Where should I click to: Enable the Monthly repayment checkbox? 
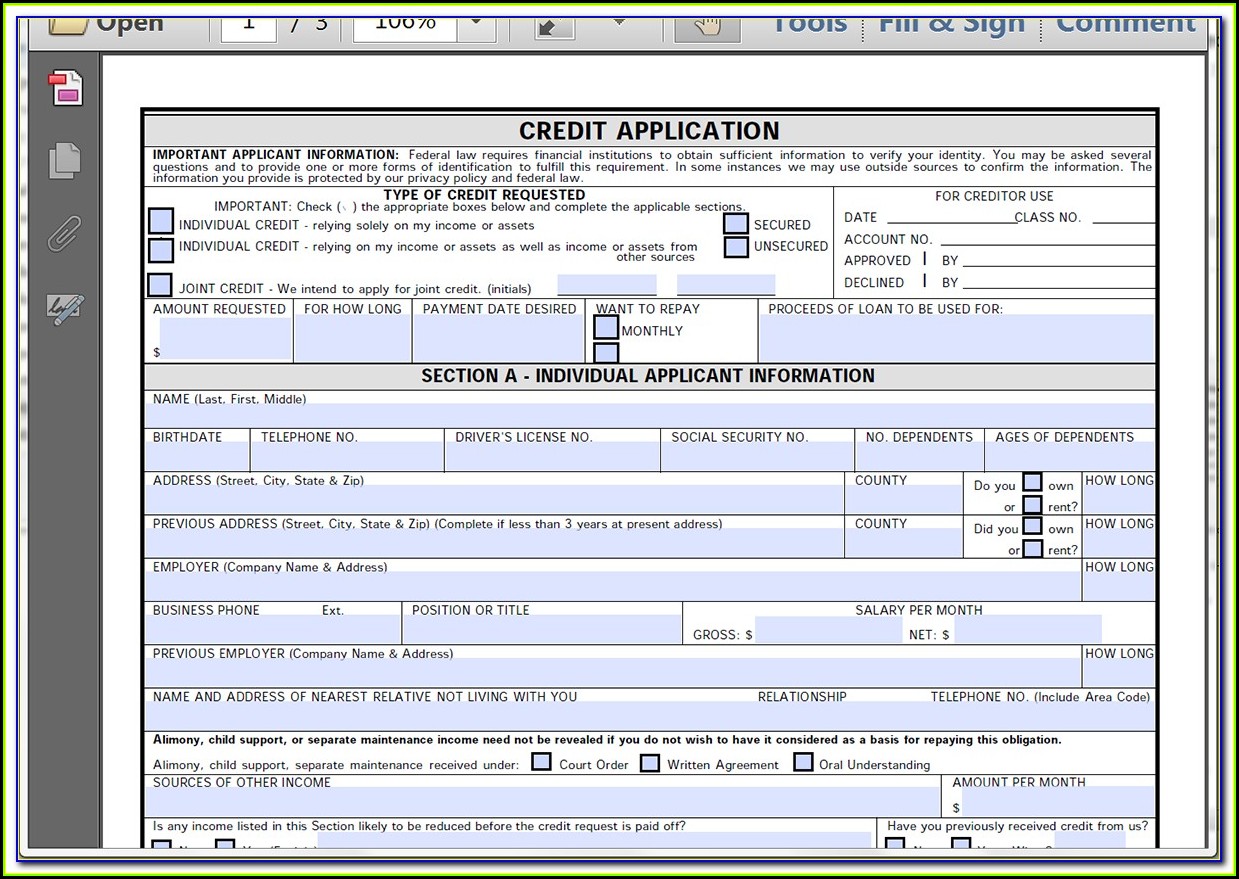point(606,328)
